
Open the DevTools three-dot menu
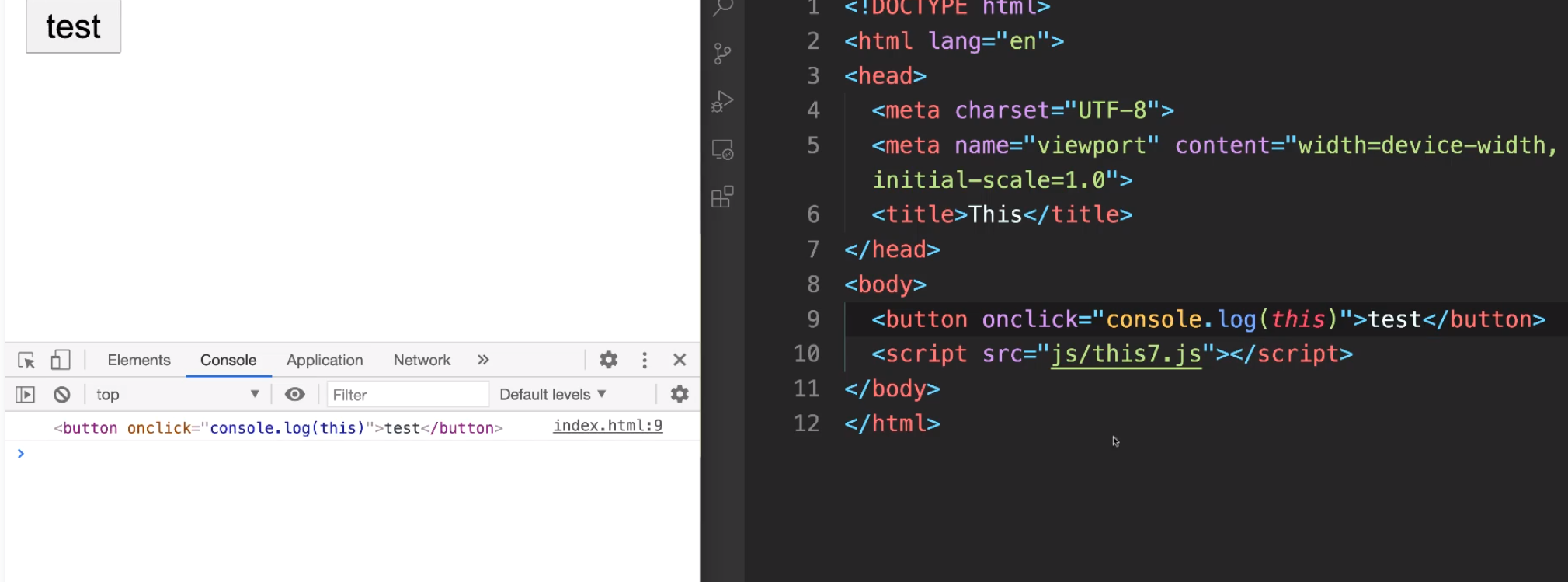[645, 360]
